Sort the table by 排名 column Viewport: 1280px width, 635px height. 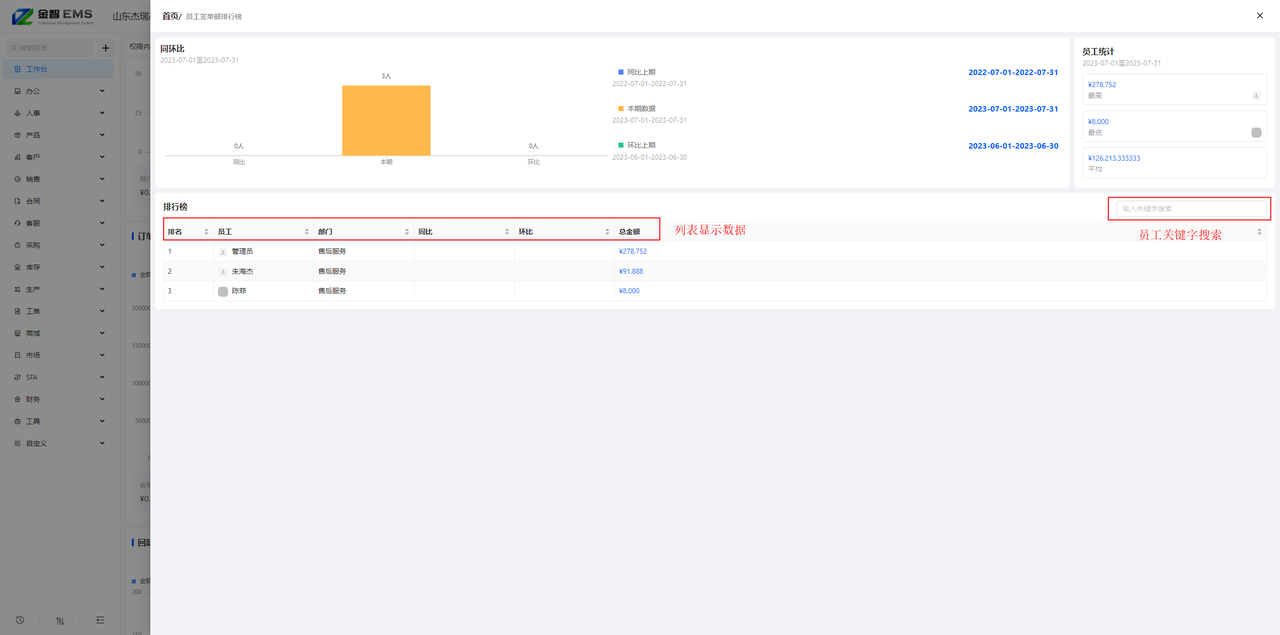point(206,232)
